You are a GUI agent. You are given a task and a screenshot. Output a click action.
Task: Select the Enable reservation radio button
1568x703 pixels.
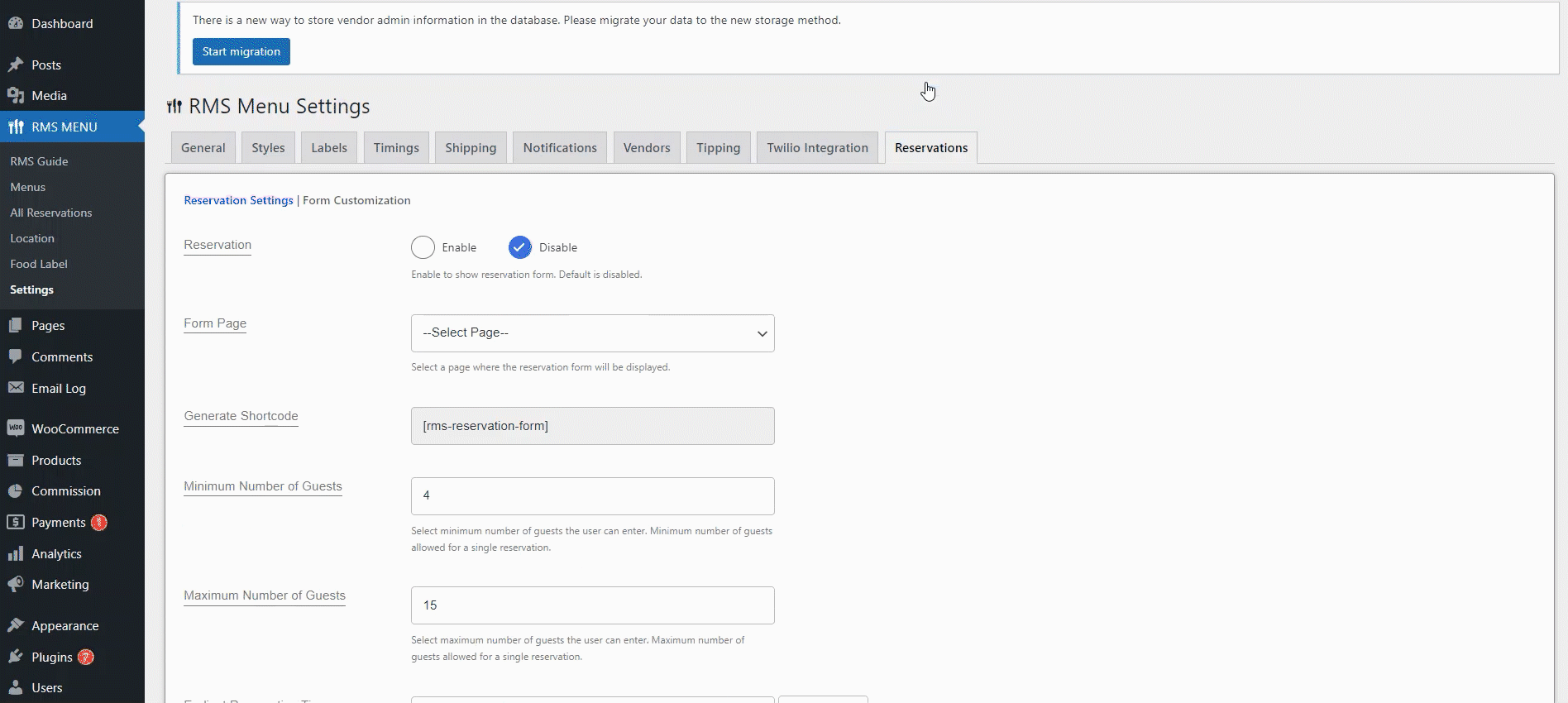pos(423,247)
